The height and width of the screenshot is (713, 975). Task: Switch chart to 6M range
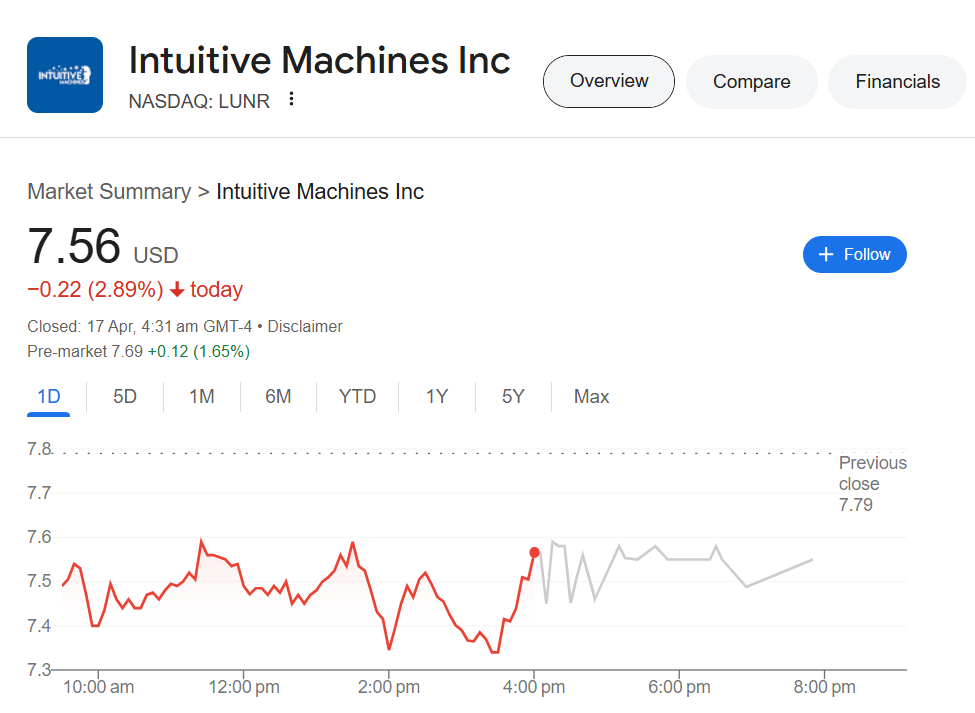(278, 397)
